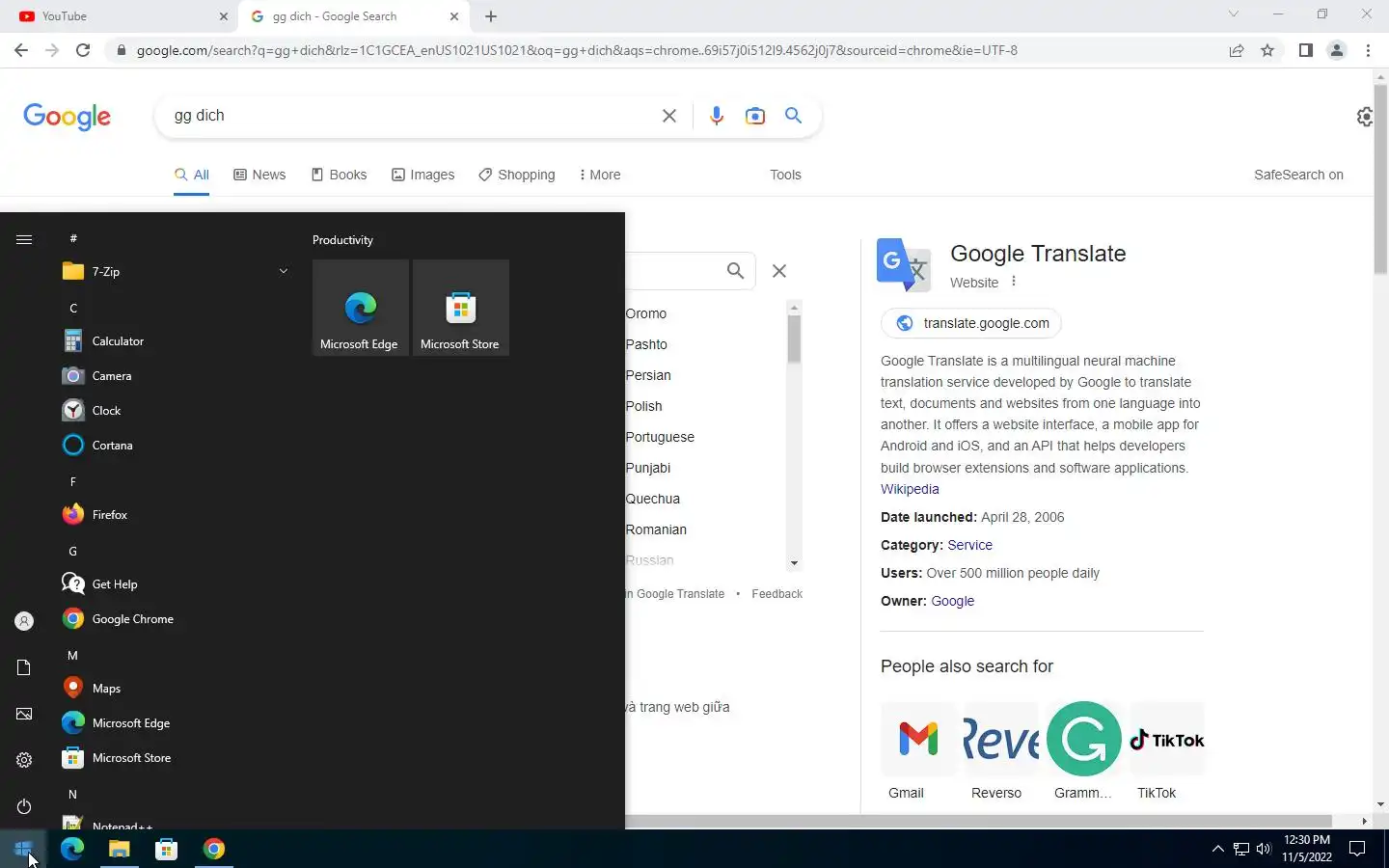Expand the 7-Zip folder chevron
Screen dimensions: 1389x868
tap(283, 272)
